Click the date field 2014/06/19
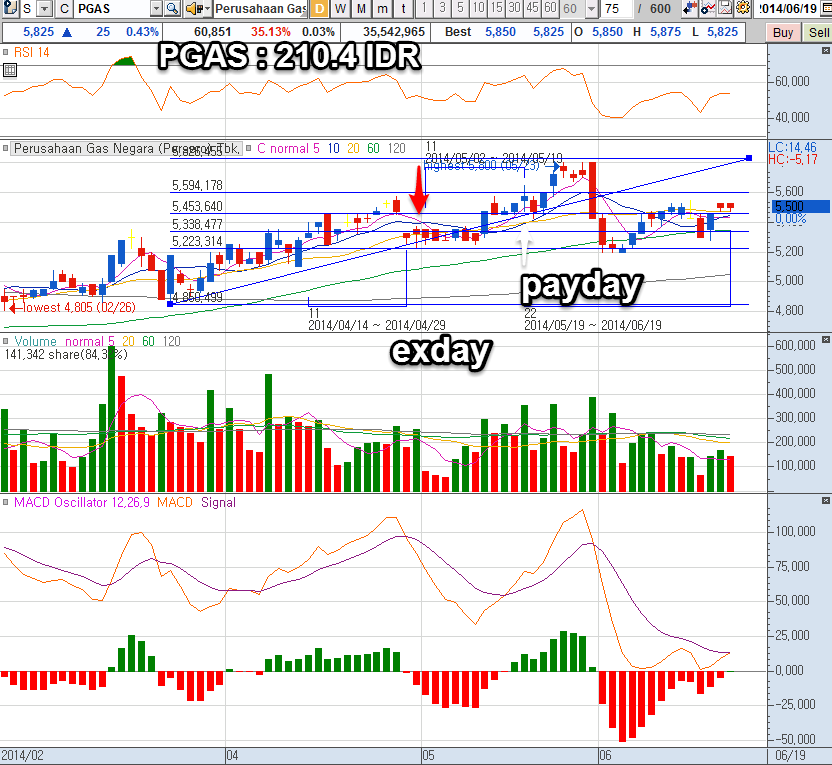Image resolution: width=832 pixels, height=765 pixels. pos(788,8)
